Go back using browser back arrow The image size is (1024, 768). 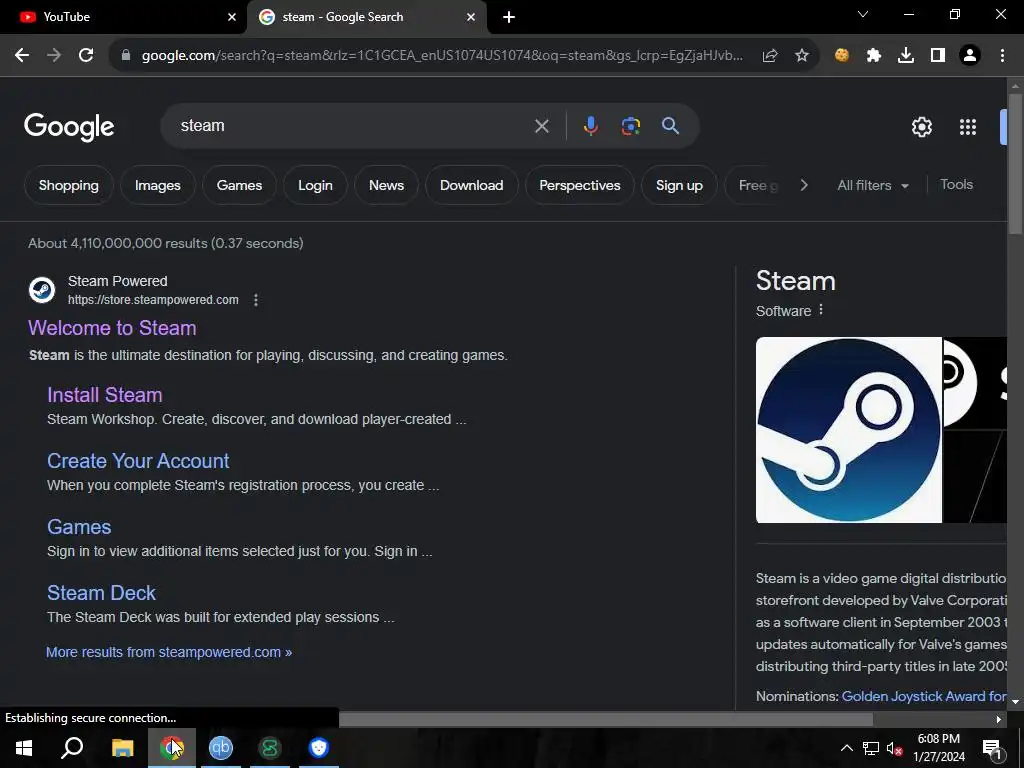(22, 56)
